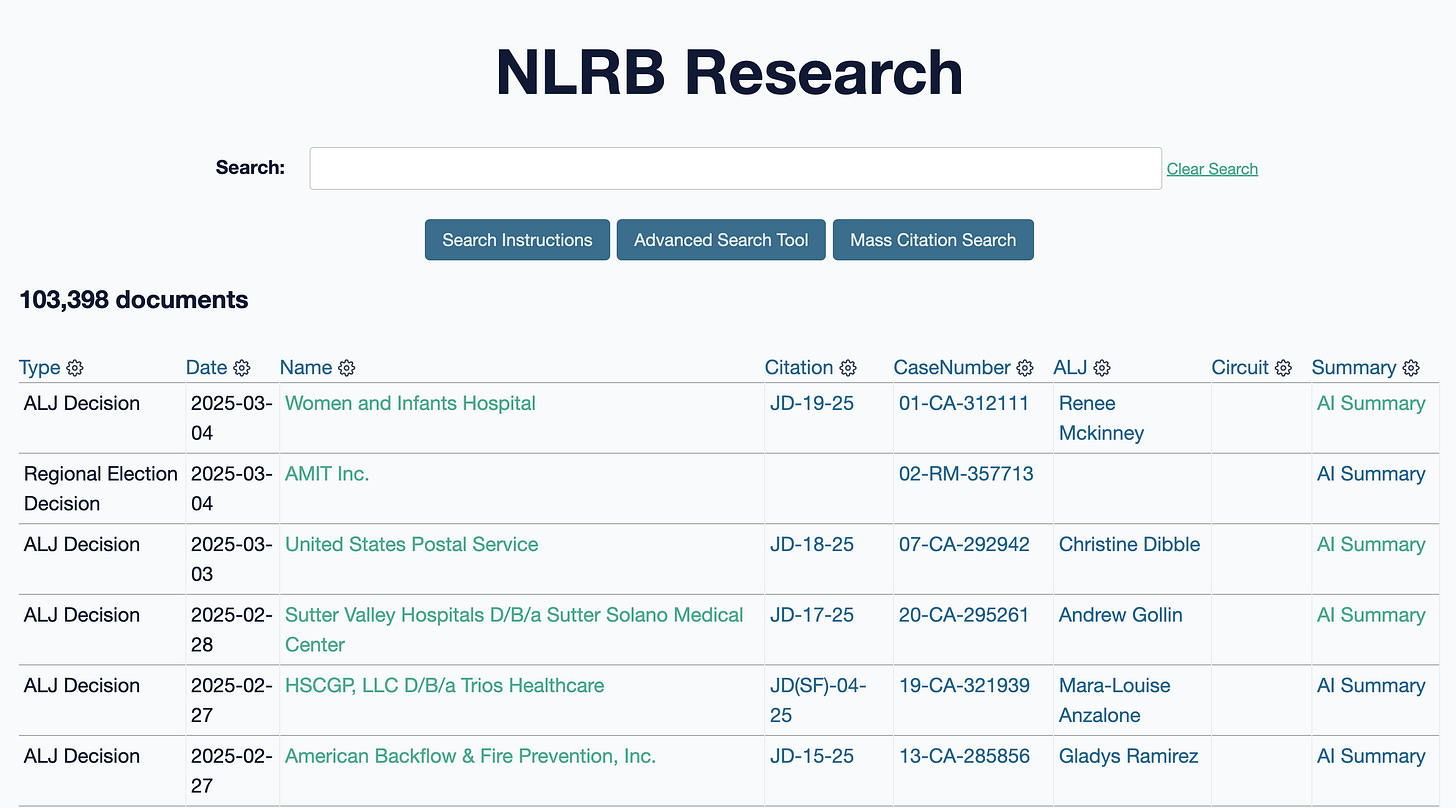This screenshot has height=808, width=1456.
Task: Open AI Summary for American Backflow row
Action: pos(1371,757)
